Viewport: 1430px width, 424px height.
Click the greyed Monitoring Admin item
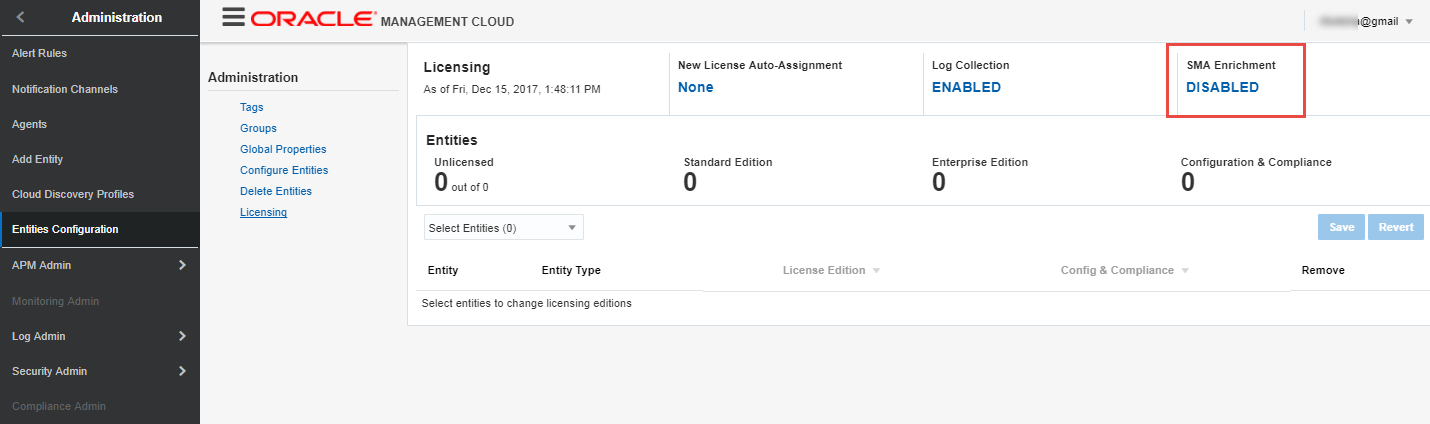pos(55,301)
